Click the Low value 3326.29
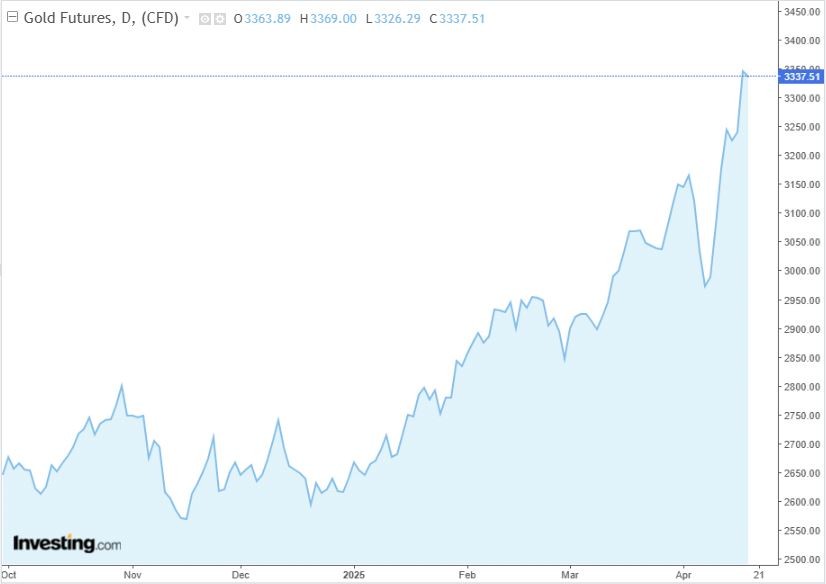 pos(398,18)
